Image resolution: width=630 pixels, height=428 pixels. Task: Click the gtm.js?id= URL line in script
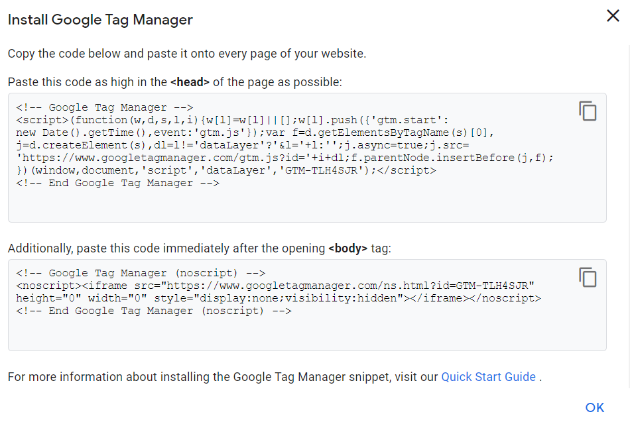pos(285,158)
